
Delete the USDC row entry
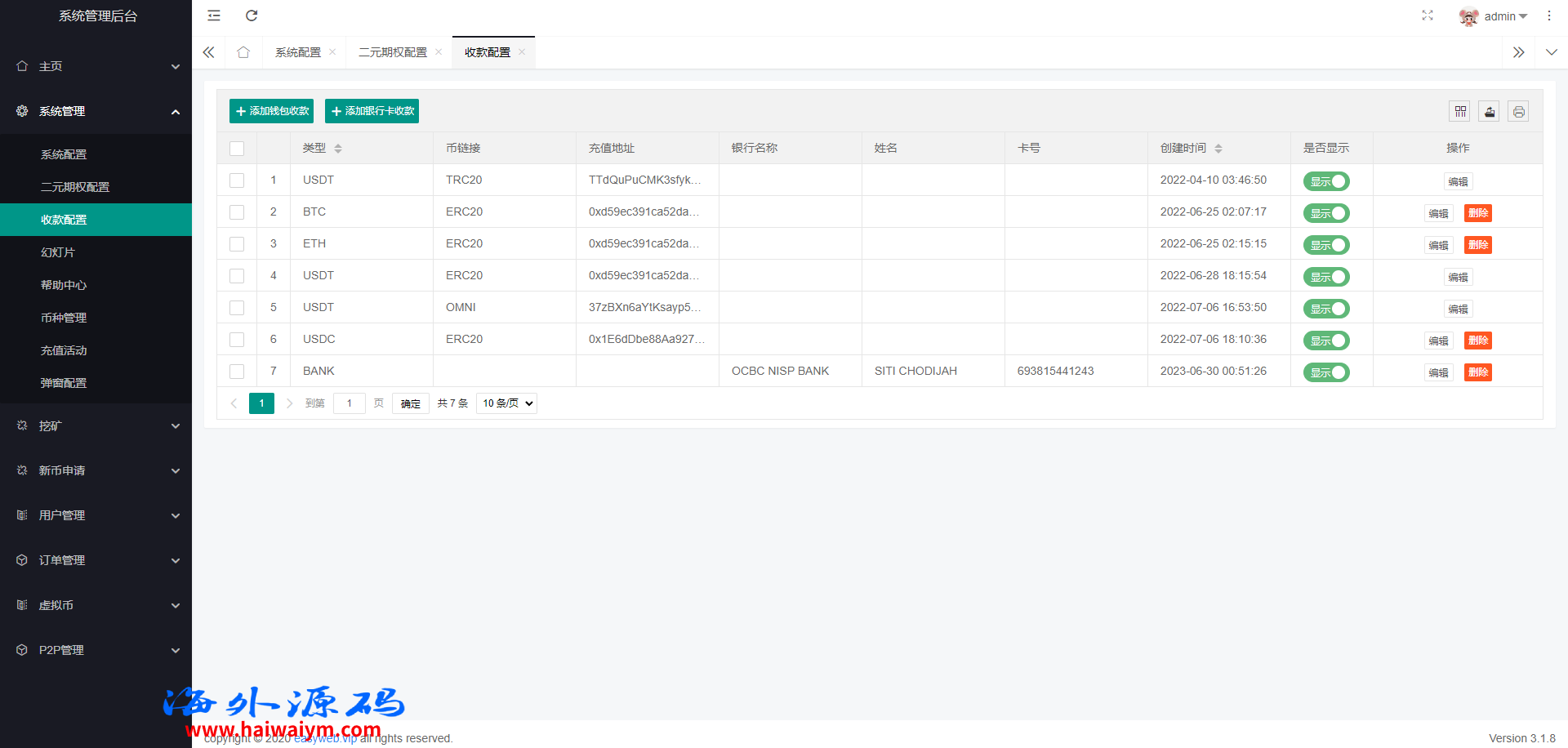point(1477,341)
